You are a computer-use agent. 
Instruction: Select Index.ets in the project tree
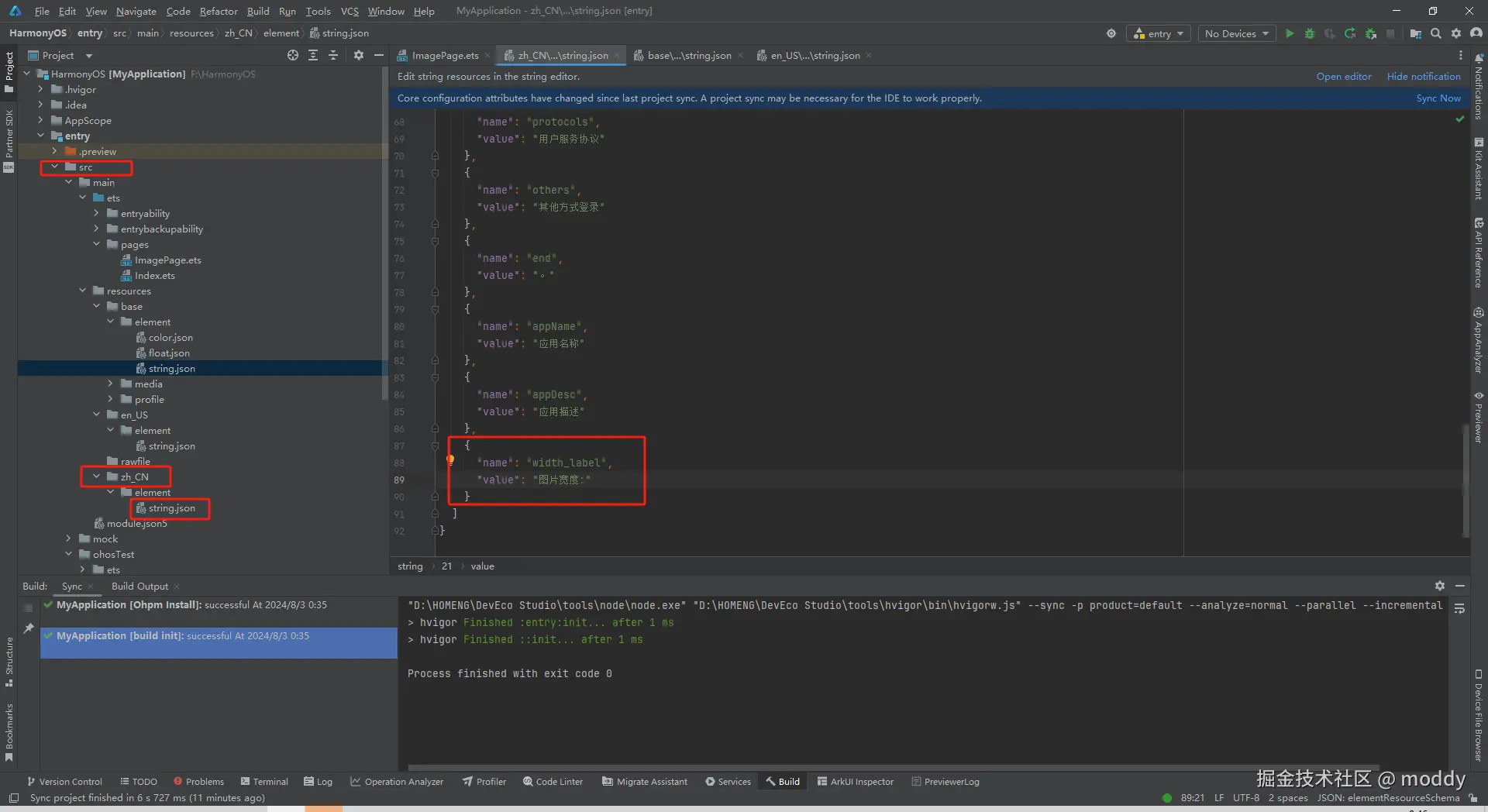pyautogui.click(x=154, y=275)
